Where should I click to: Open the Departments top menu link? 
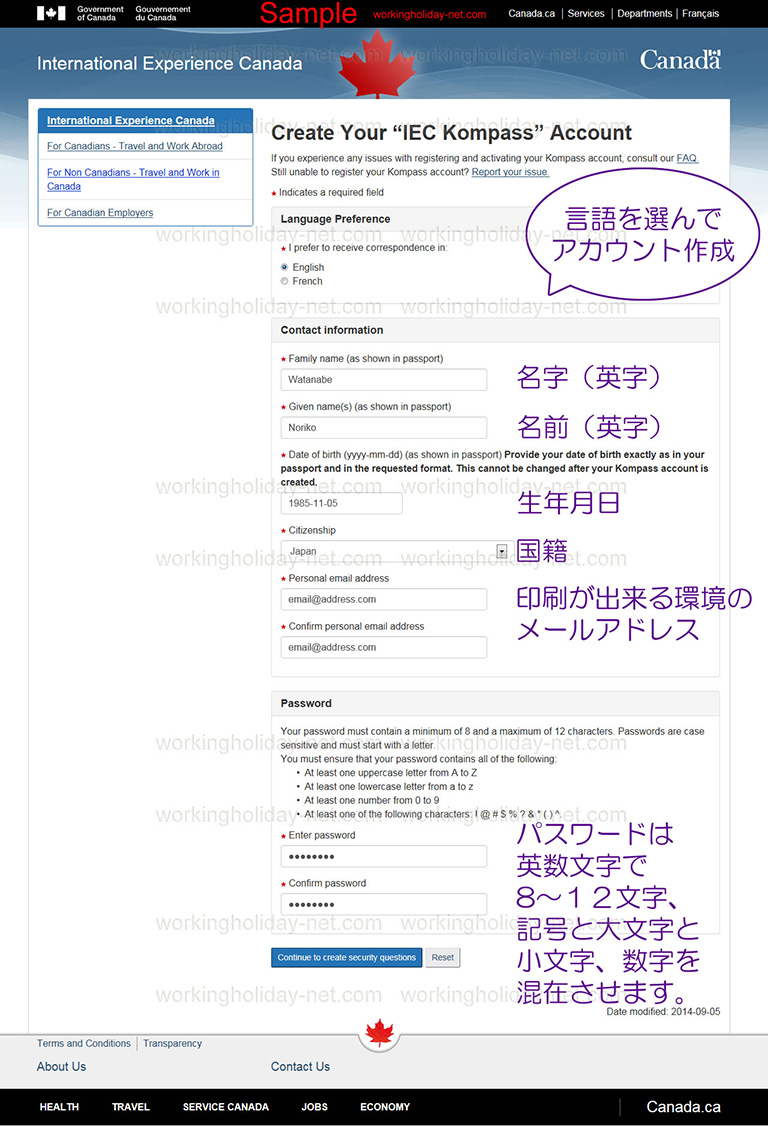tap(644, 14)
